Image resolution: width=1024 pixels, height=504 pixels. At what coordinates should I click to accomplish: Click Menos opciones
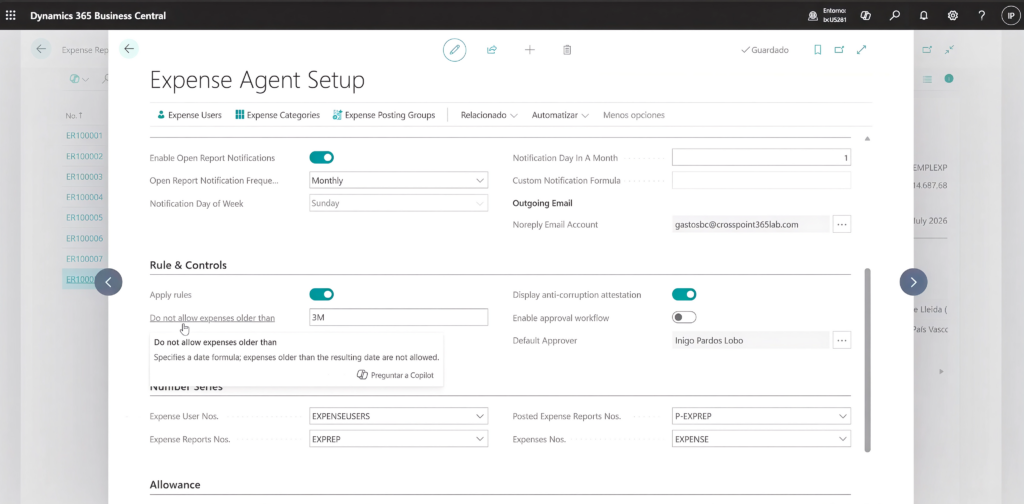coord(633,115)
